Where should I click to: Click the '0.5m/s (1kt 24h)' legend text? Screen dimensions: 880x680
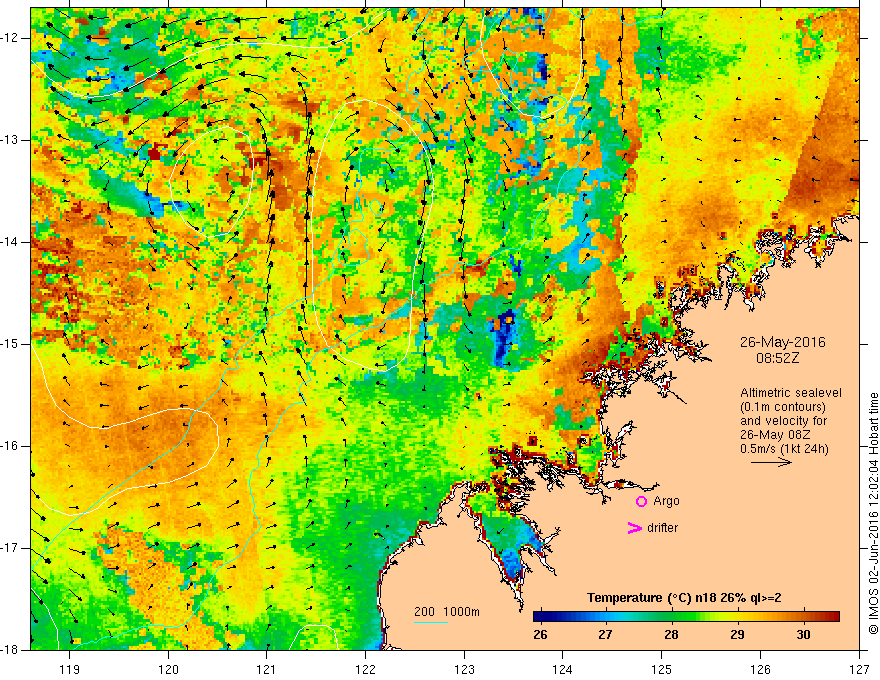(785, 448)
